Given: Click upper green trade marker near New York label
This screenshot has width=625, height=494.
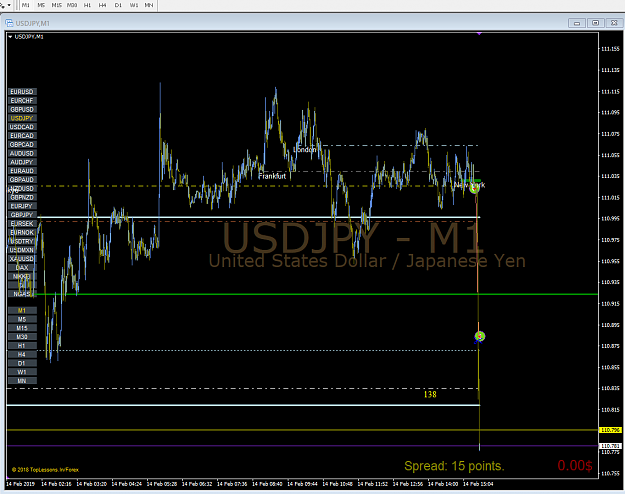Looking at the screenshot, I should (474, 187).
